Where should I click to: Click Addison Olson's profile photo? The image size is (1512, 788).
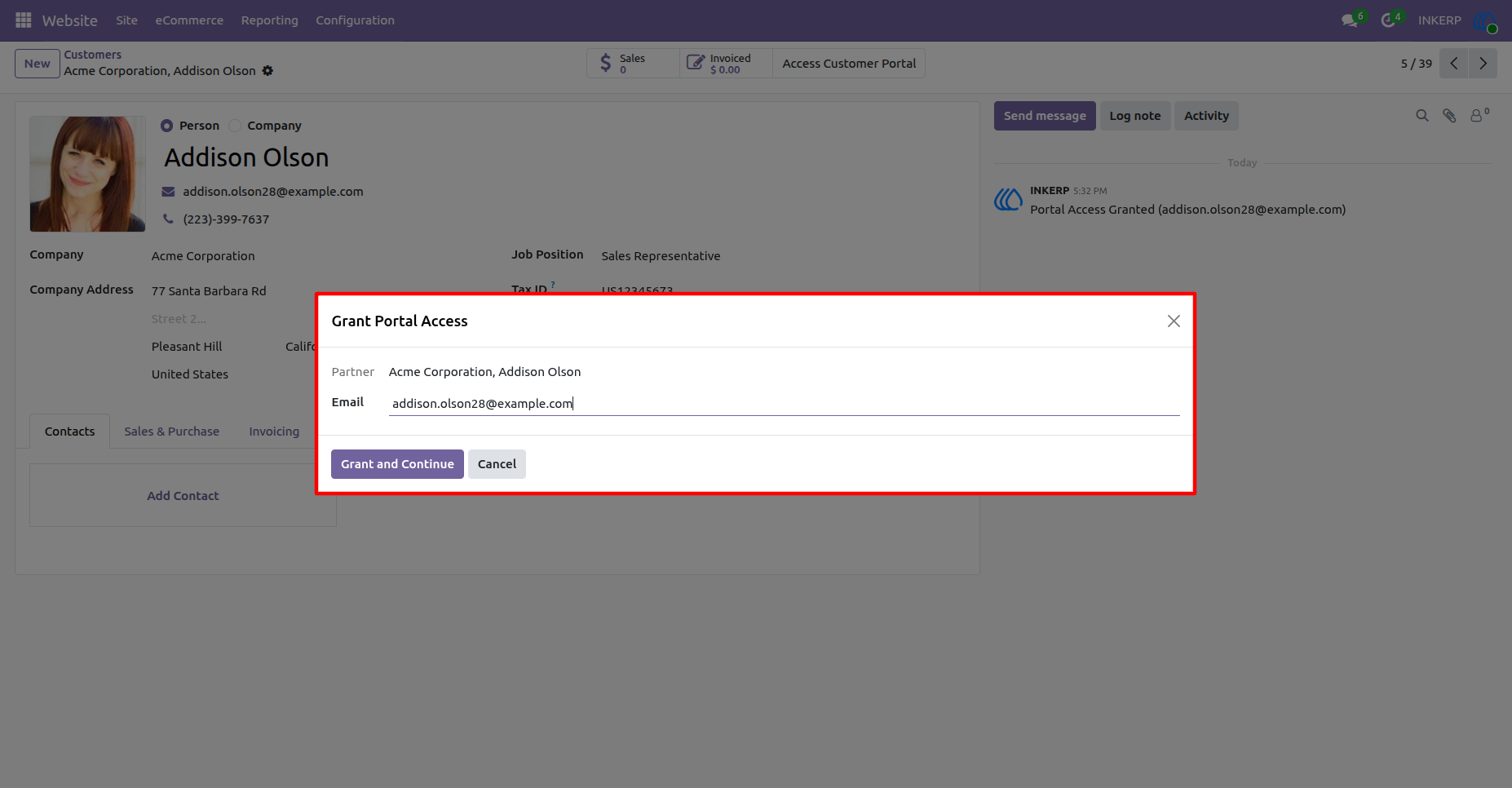87,174
